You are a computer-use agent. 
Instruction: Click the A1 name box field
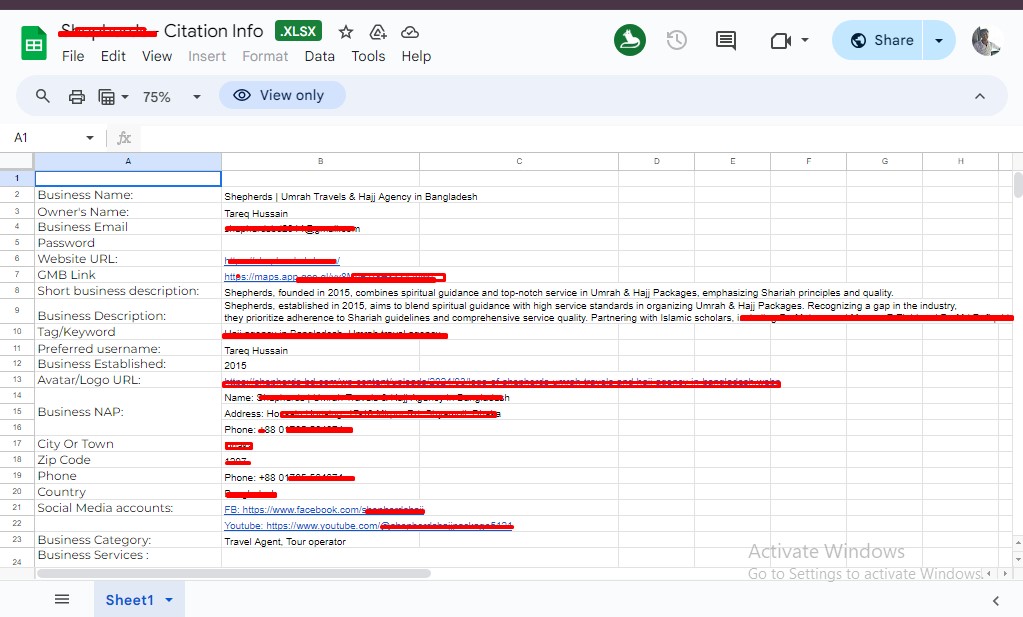(x=45, y=138)
